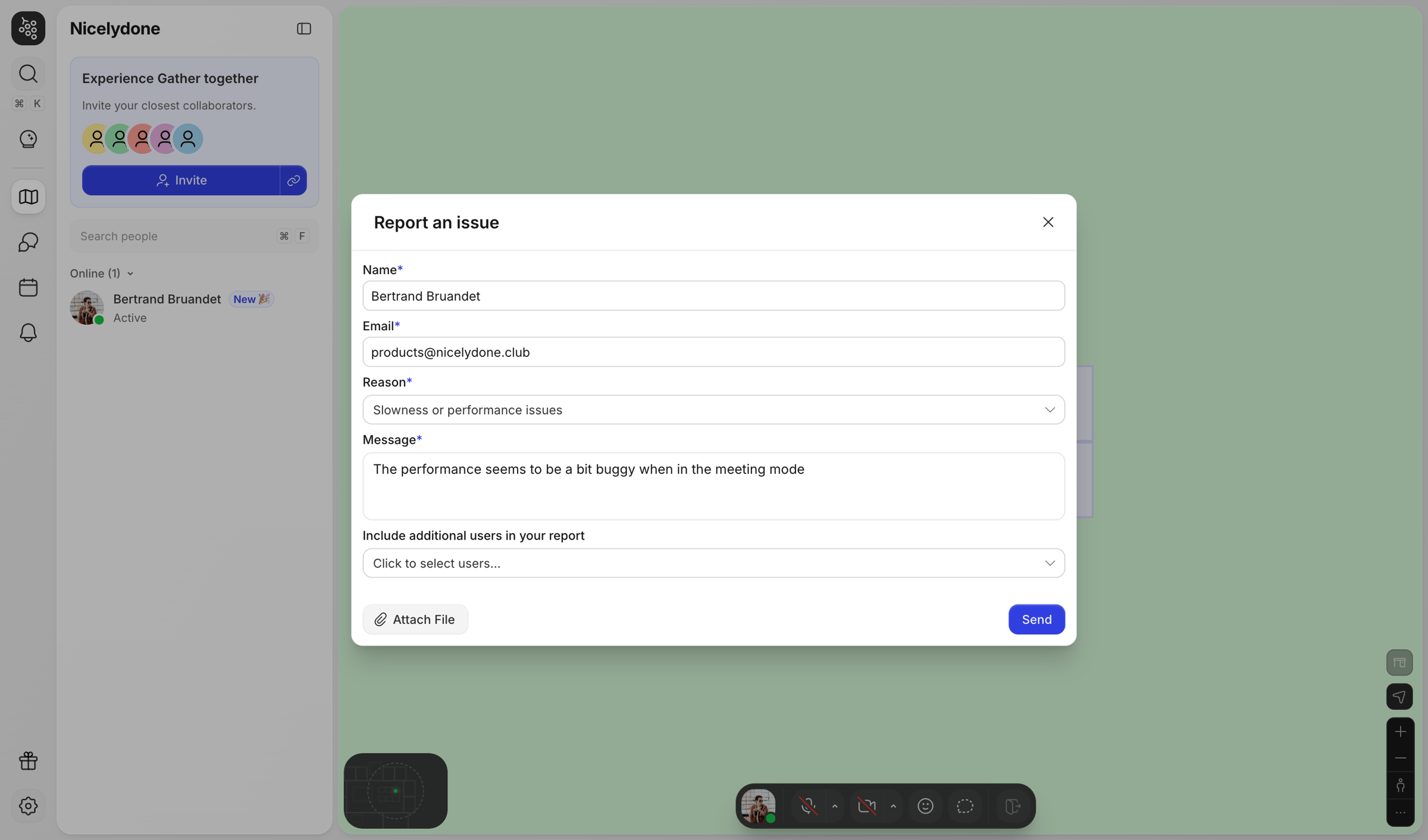Click the Experience Gather together heading

tap(170, 79)
